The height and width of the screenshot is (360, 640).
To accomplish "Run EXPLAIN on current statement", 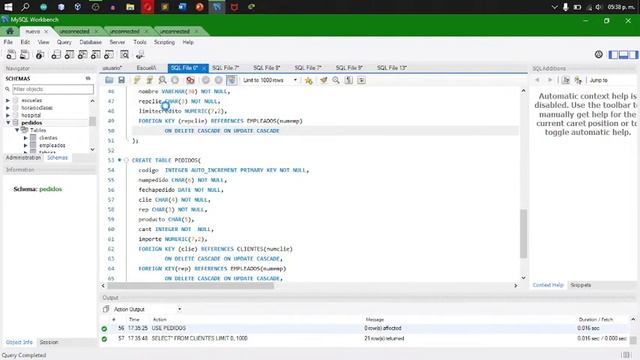I will click(x=162, y=80).
